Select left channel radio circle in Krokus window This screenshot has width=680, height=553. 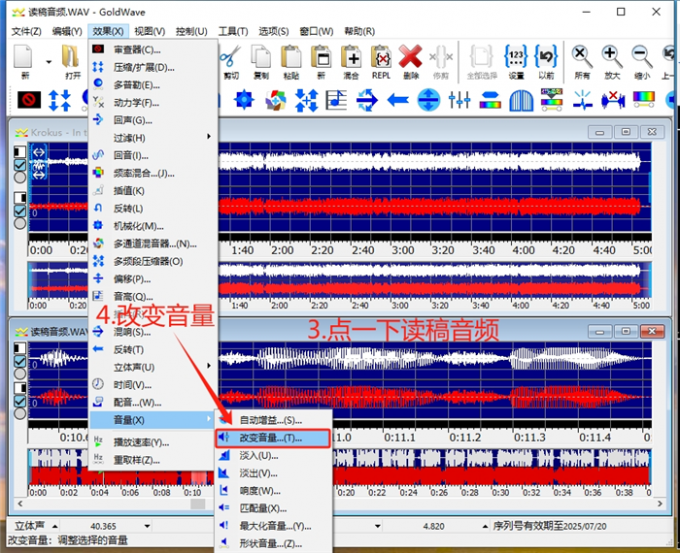20,177
